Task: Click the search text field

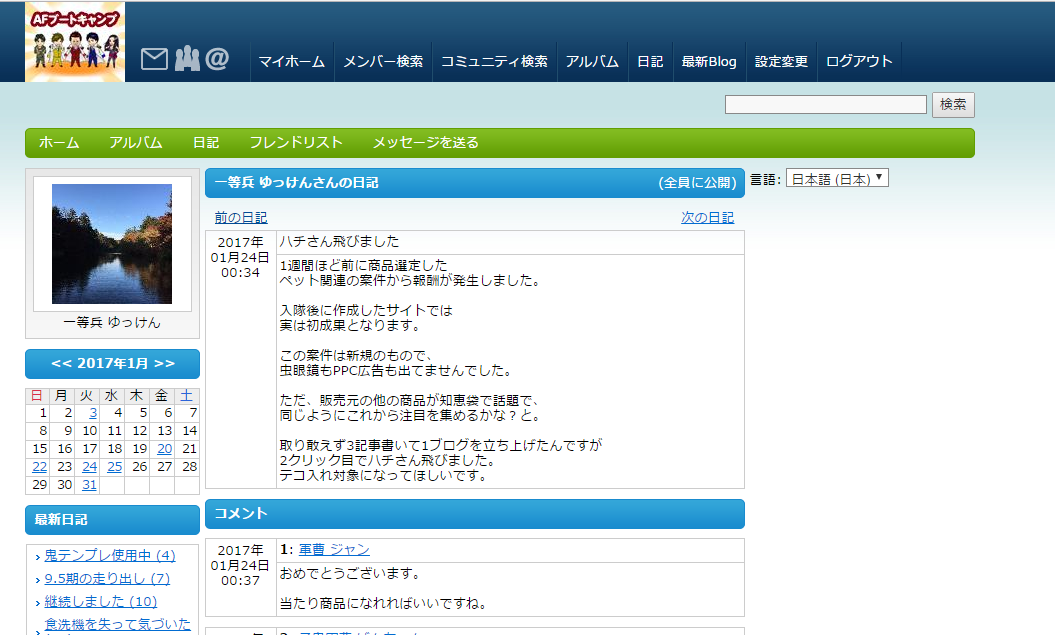Action: 825,105
